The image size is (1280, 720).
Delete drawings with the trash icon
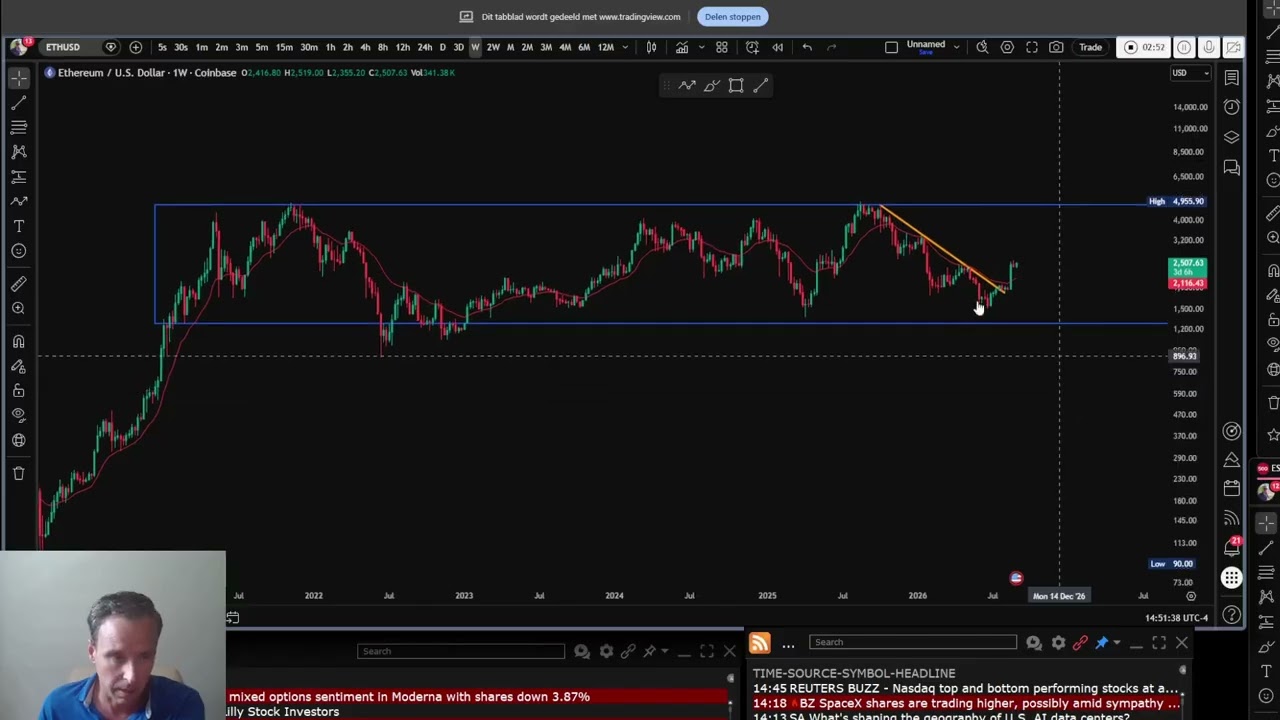(x=19, y=473)
